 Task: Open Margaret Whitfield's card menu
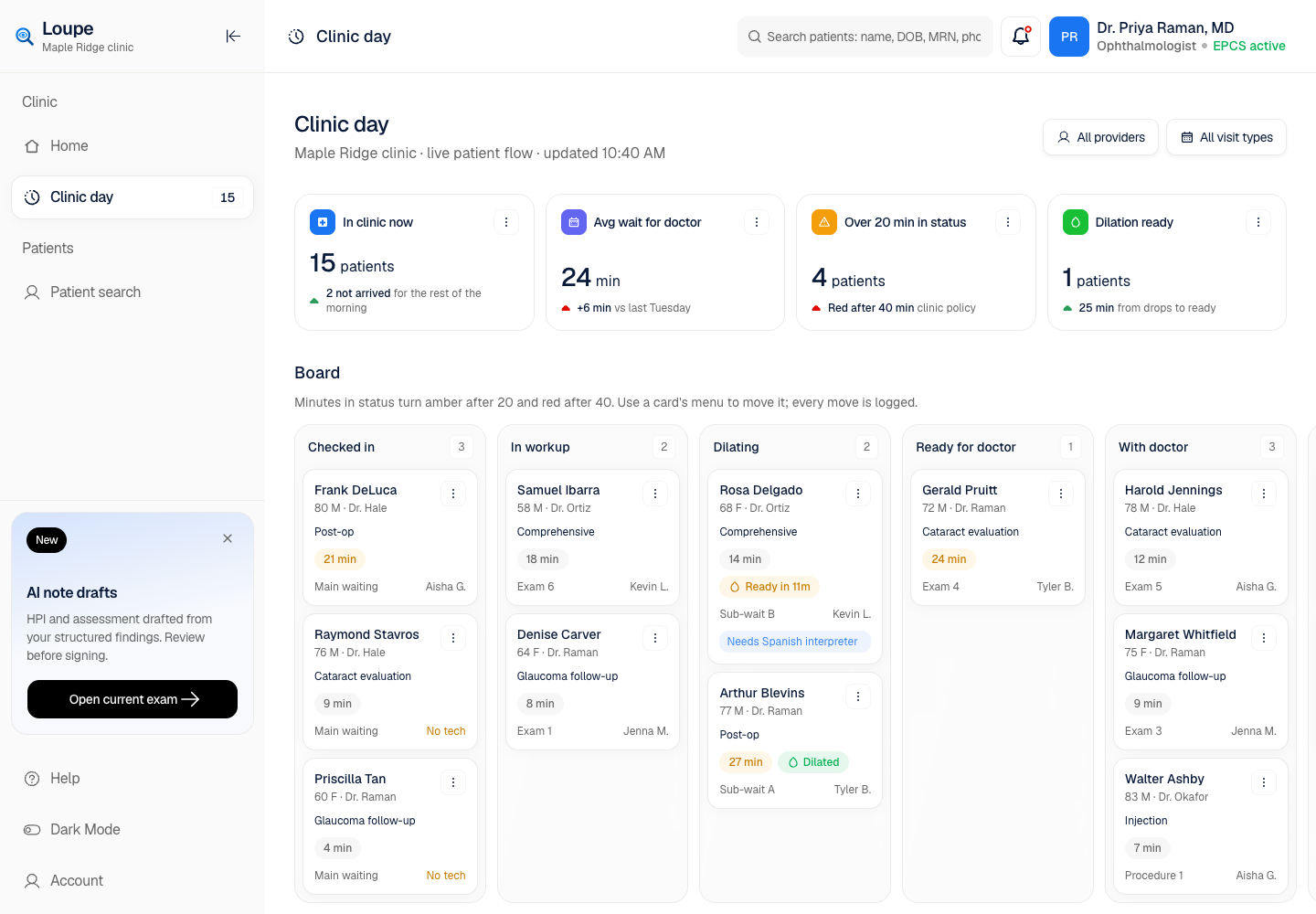1264,638
